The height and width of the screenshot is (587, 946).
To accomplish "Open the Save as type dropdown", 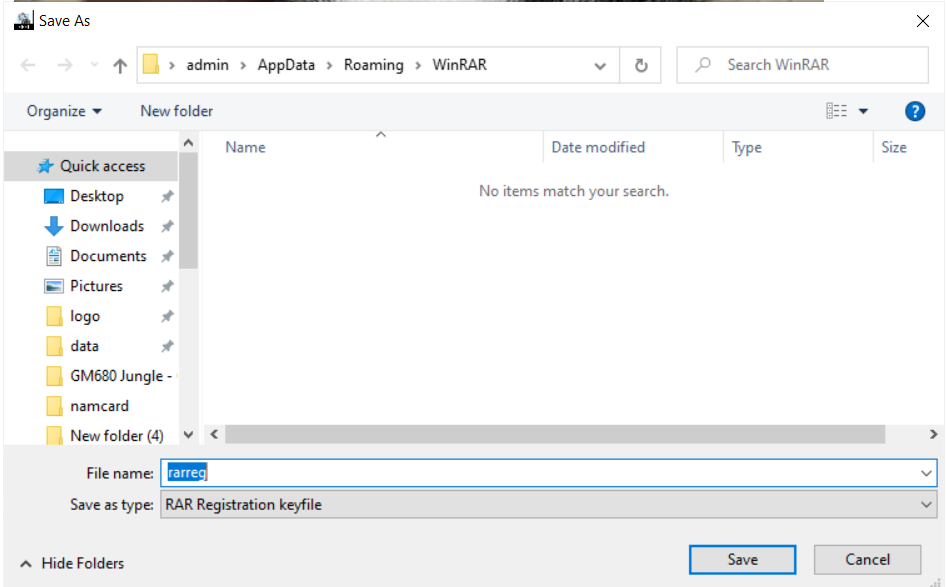I will coord(548,504).
